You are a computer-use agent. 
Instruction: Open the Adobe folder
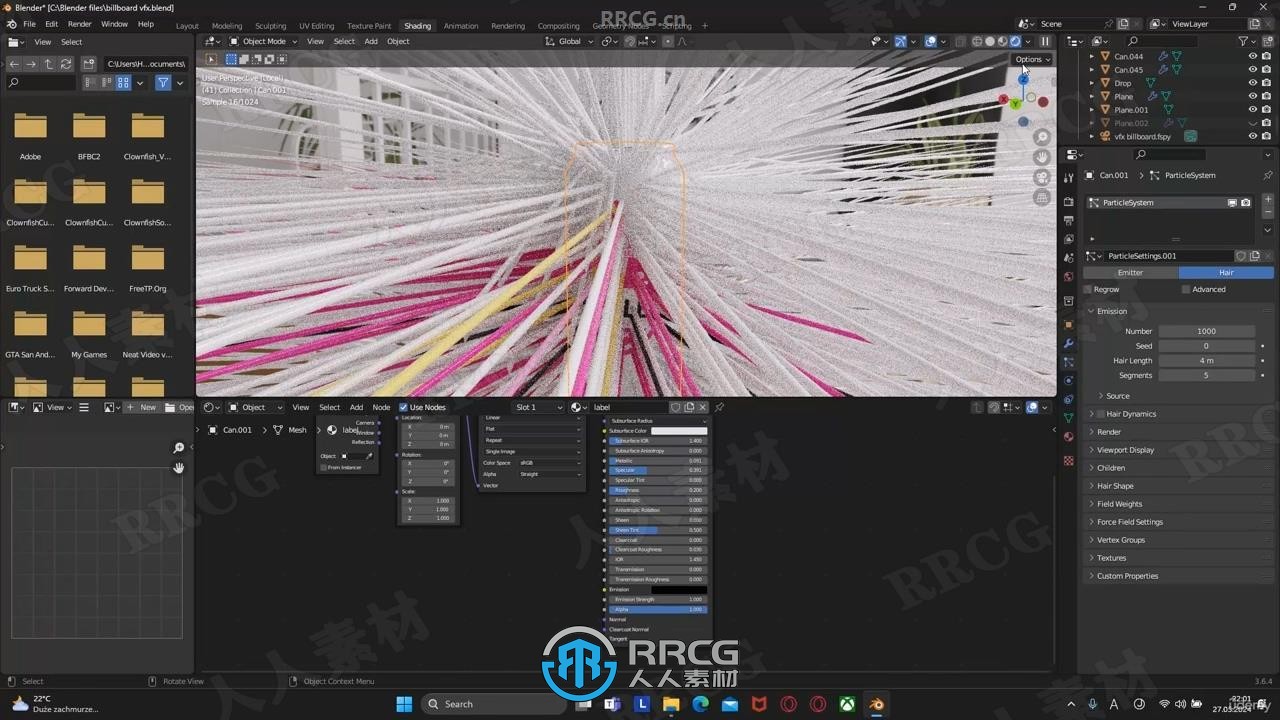click(x=30, y=136)
